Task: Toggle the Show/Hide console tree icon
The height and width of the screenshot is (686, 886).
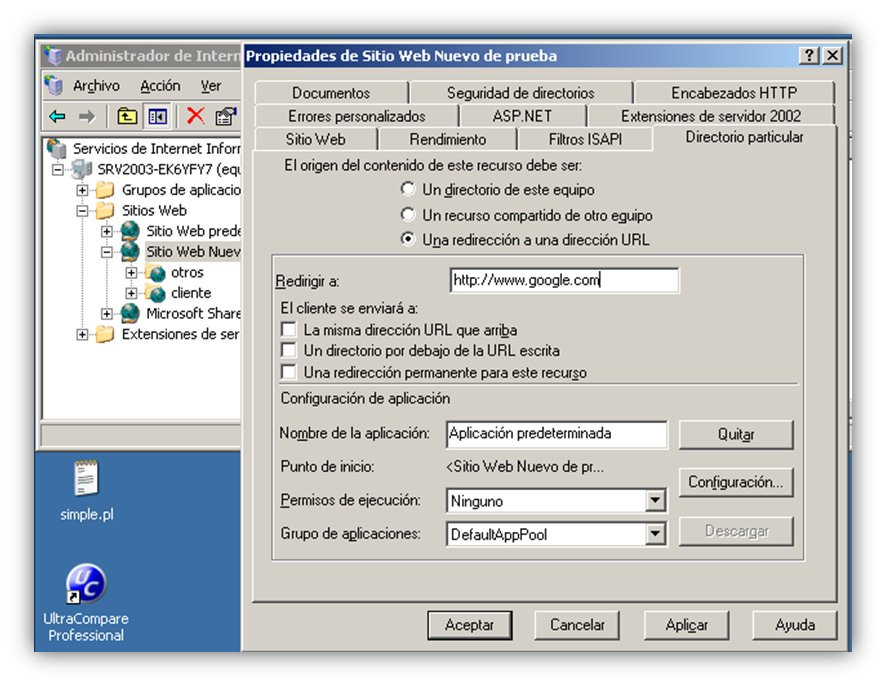Action: click(x=157, y=116)
